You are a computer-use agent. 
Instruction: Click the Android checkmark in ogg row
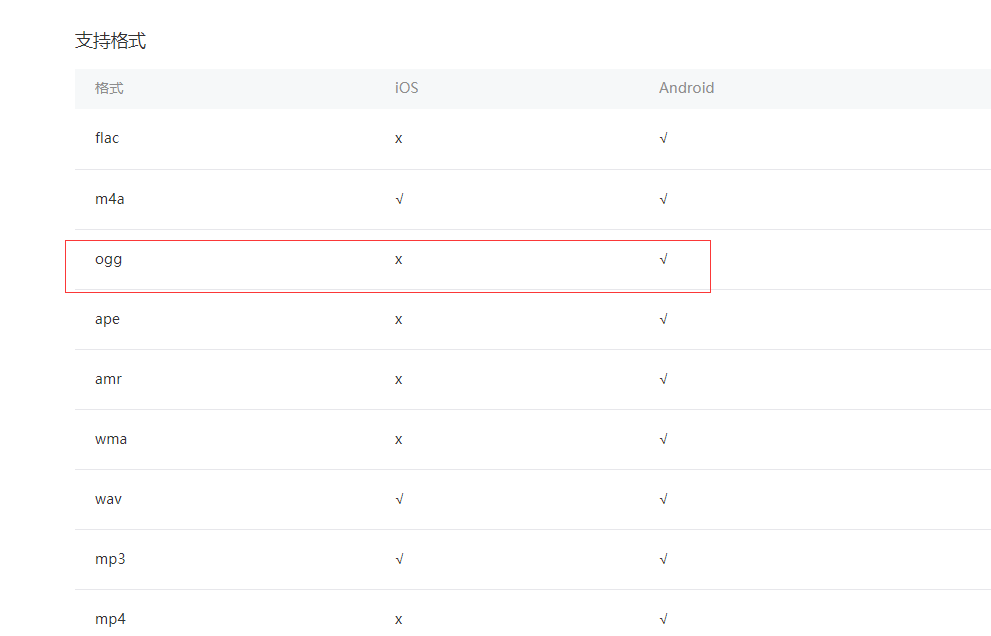[663, 259]
